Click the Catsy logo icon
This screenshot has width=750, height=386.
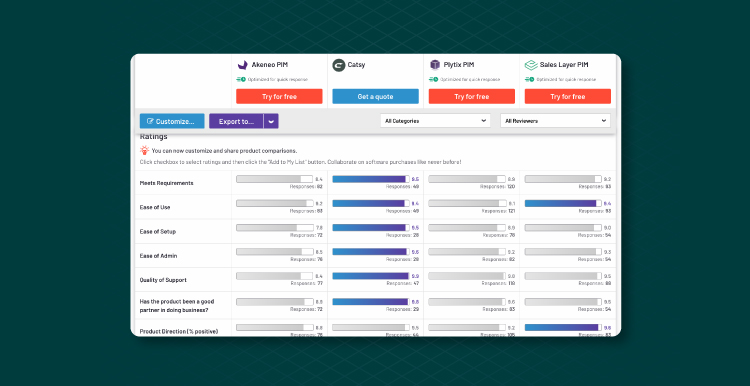tap(339, 66)
